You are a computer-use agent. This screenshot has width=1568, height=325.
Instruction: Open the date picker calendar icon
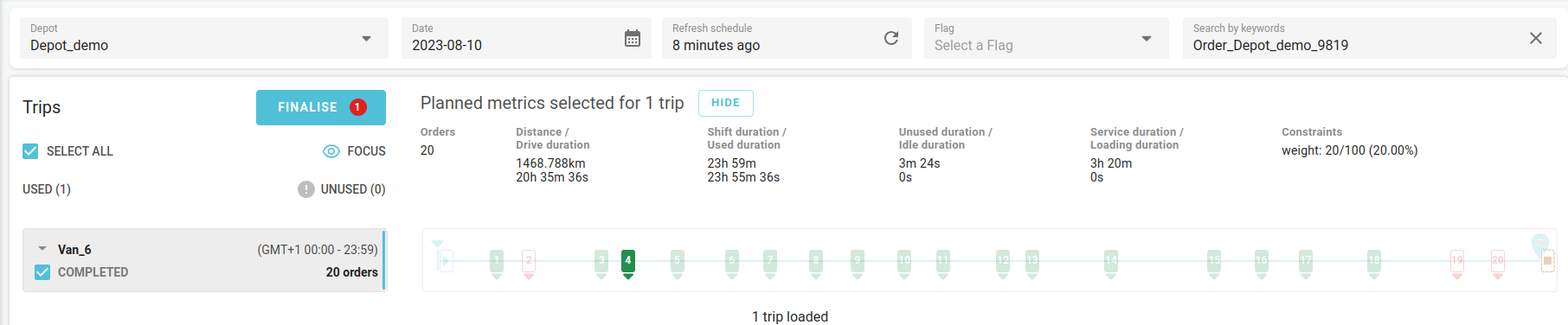(633, 38)
